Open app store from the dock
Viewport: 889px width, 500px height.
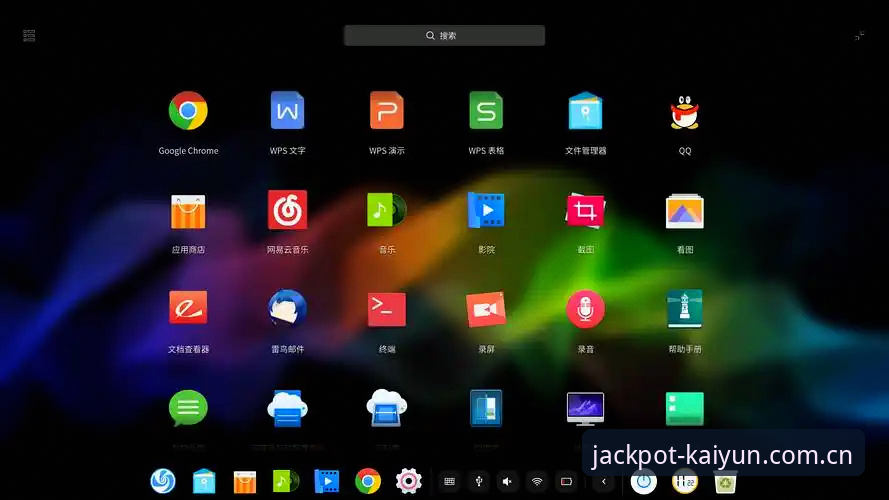245,482
